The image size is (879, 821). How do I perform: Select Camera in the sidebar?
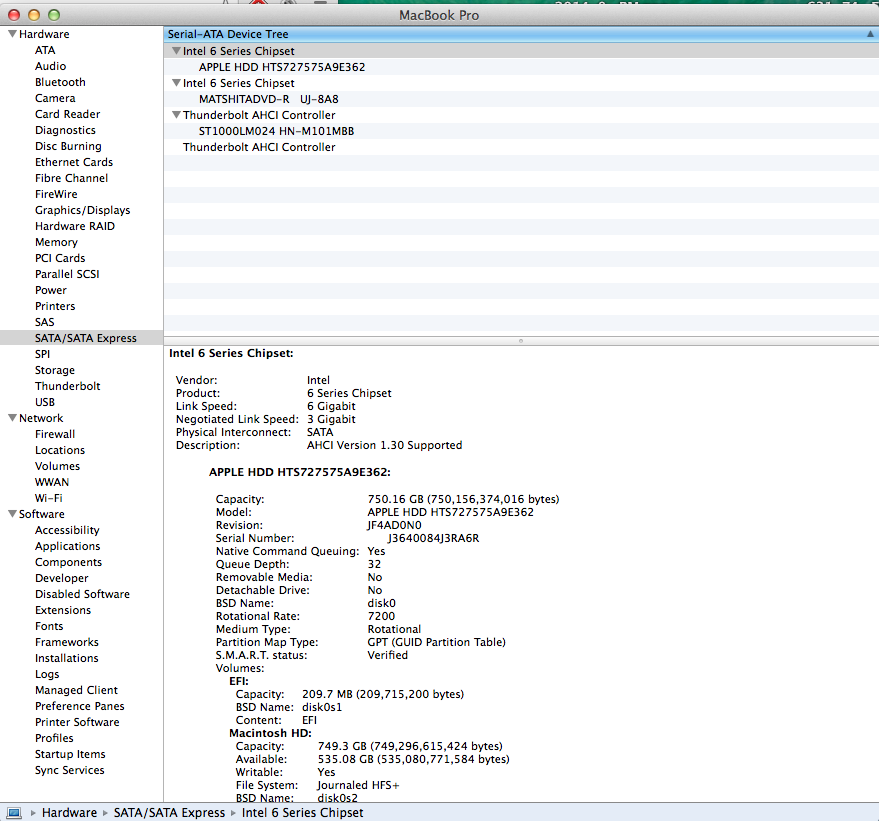tap(55, 98)
